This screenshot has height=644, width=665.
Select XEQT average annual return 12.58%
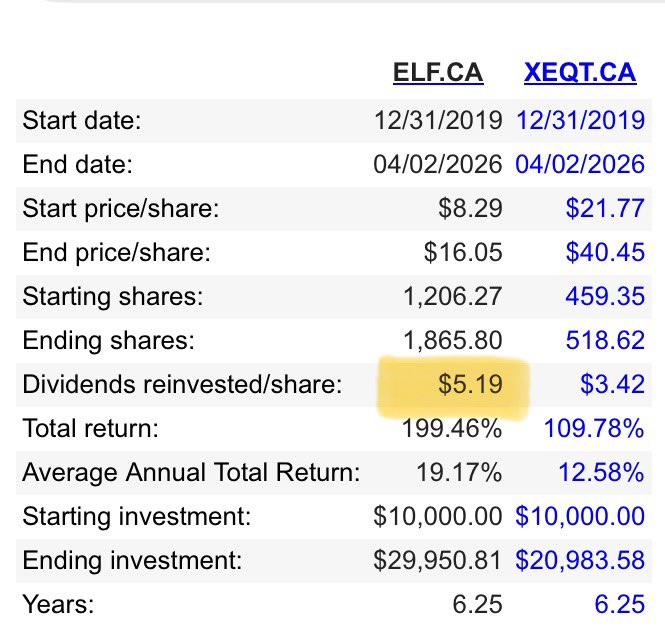pos(601,472)
